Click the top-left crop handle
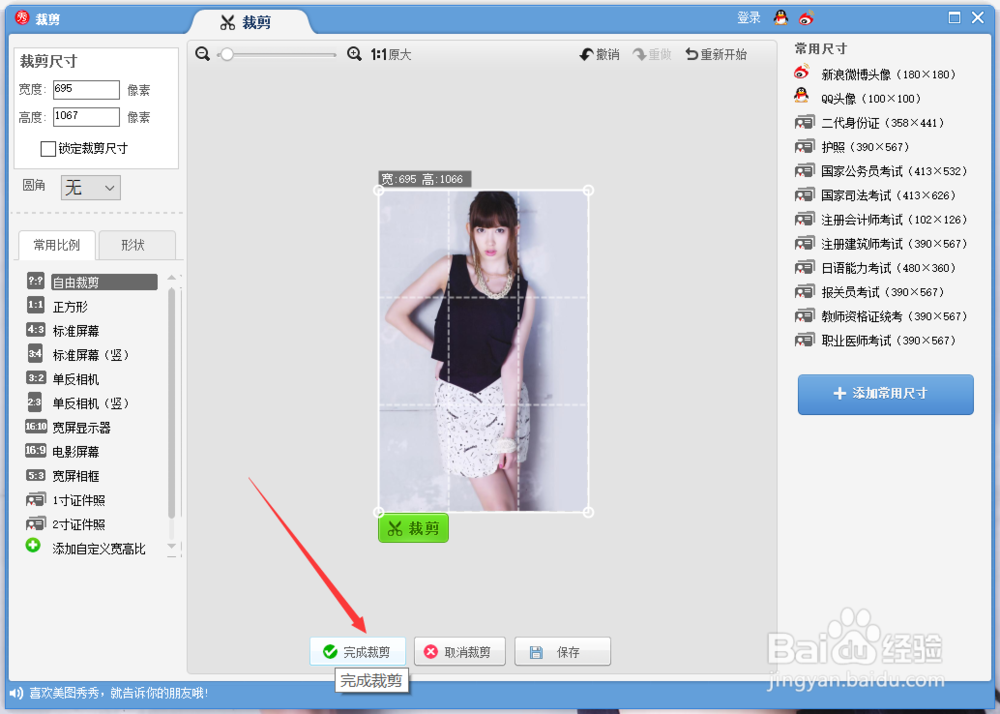The image size is (1000, 714). (379, 190)
